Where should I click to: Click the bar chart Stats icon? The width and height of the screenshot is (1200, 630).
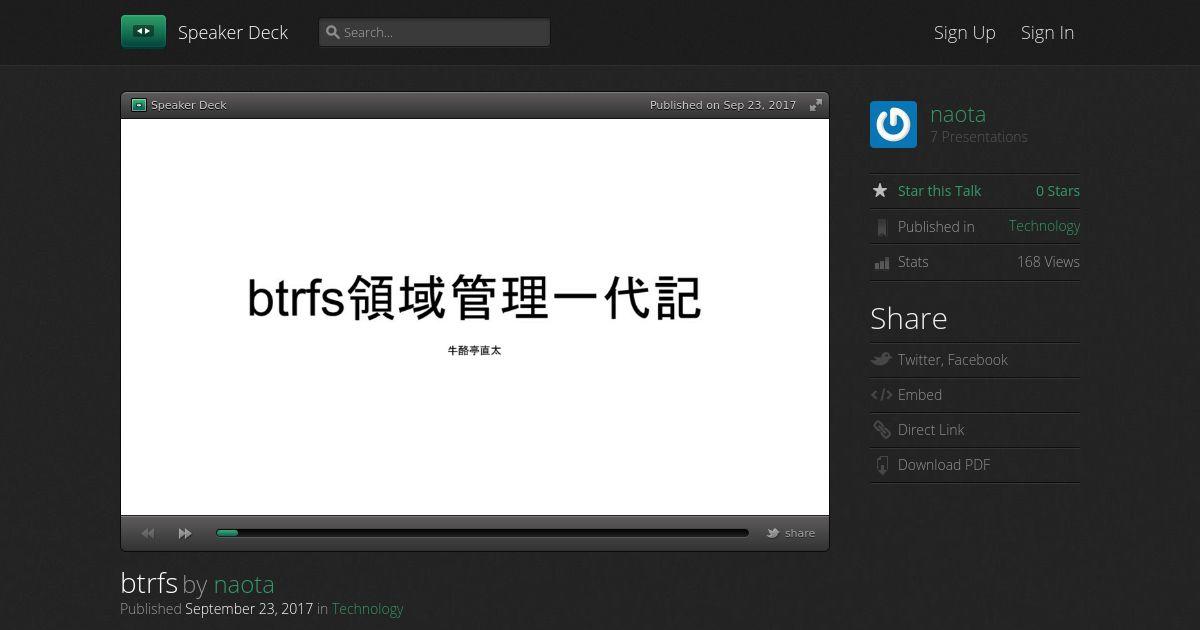pos(881,263)
